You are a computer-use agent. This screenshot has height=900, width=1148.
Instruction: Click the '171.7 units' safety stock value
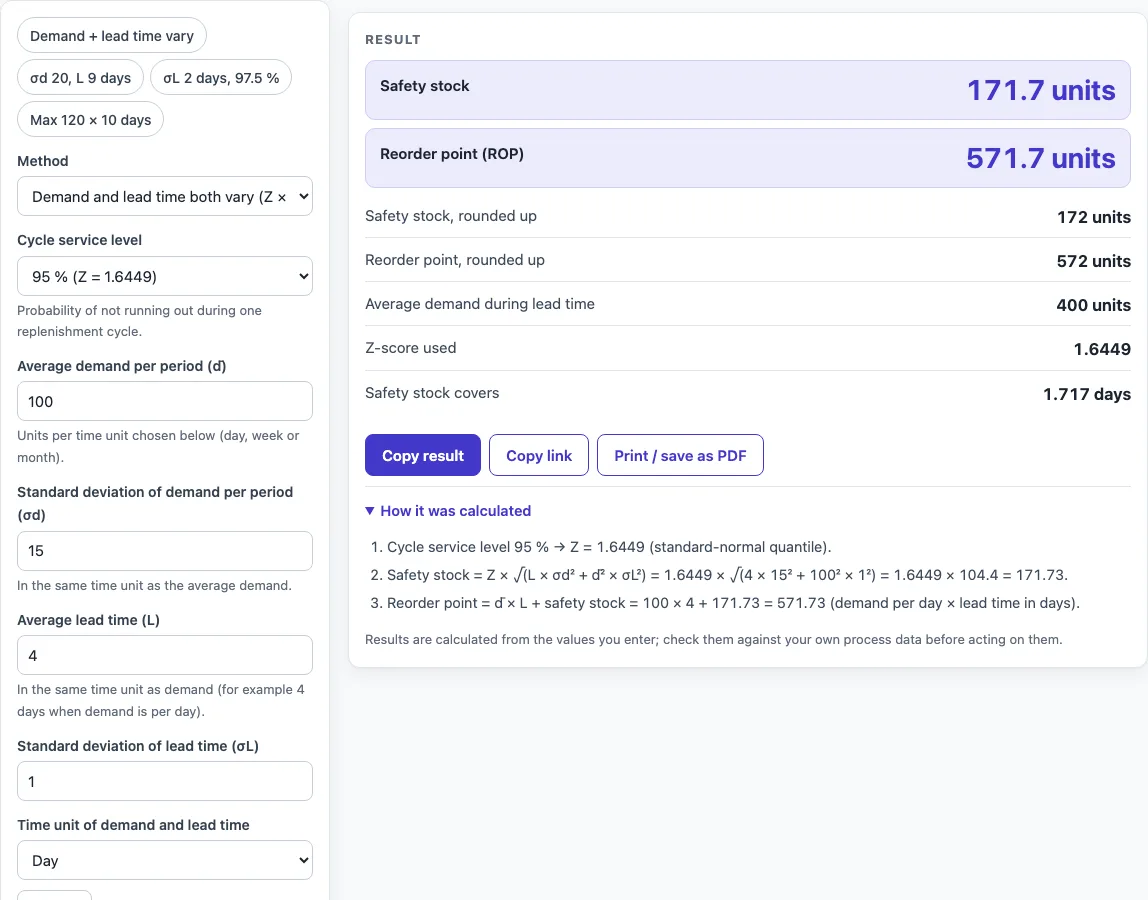pyautogui.click(x=1041, y=90)
